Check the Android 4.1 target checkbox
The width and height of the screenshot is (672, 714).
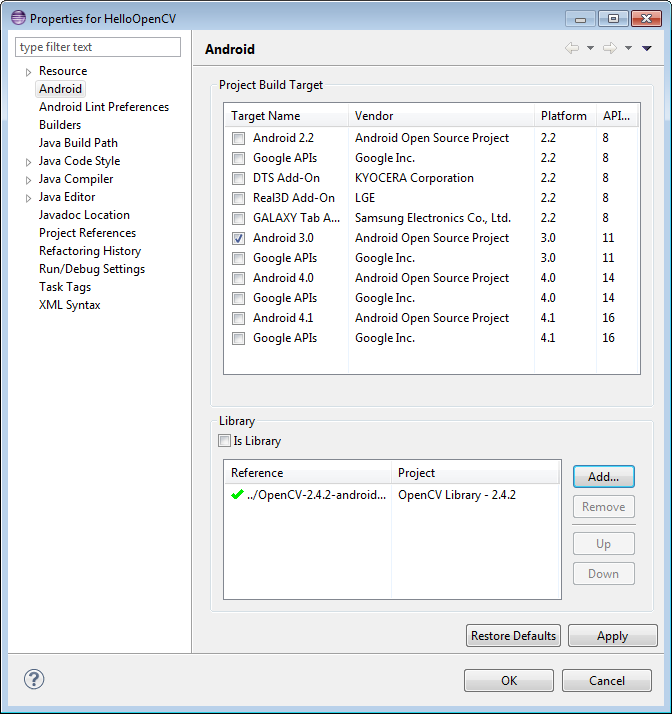click(238, 318)
